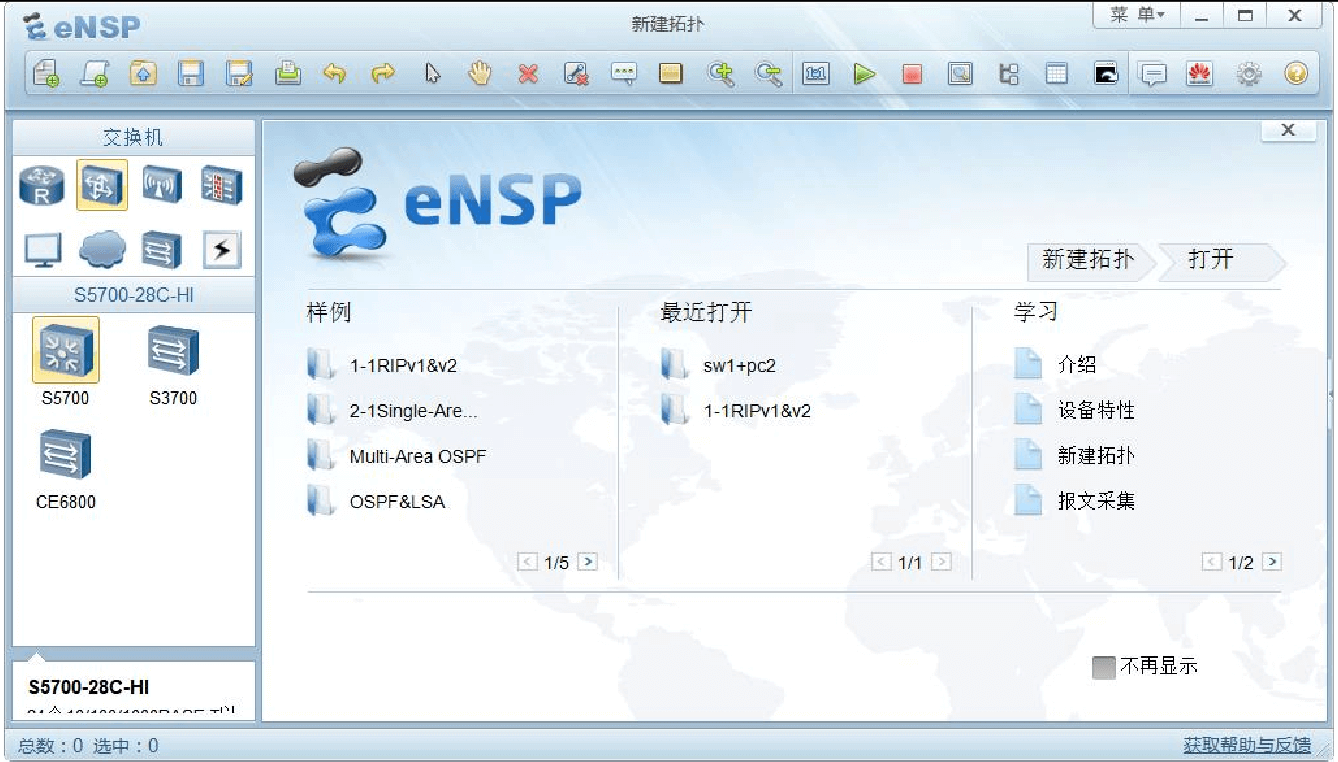Click the text note icon
The width and height of the screenshot is (1338, 762).
[x=624, y=74]
